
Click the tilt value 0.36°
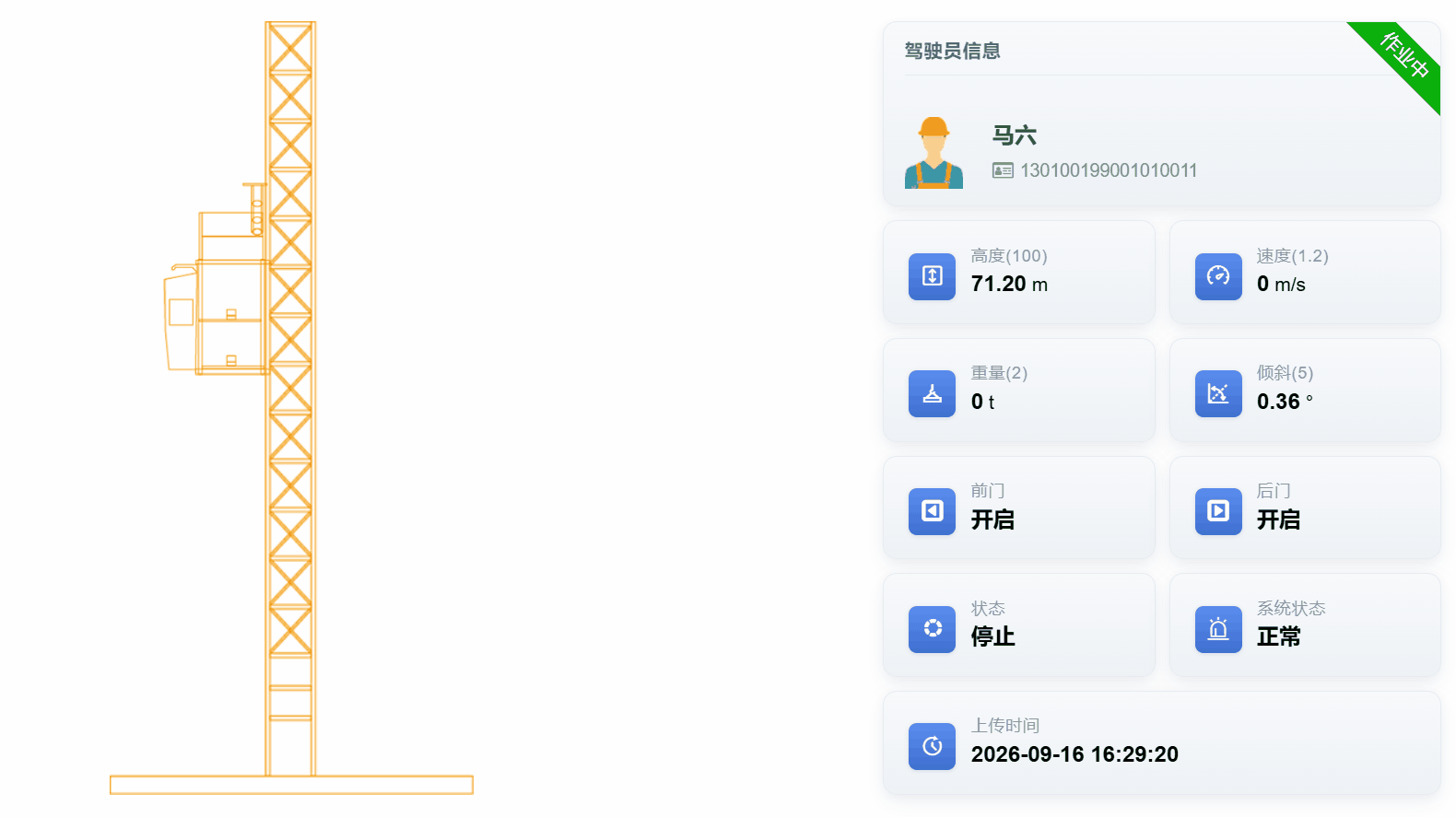[1286, 402]
